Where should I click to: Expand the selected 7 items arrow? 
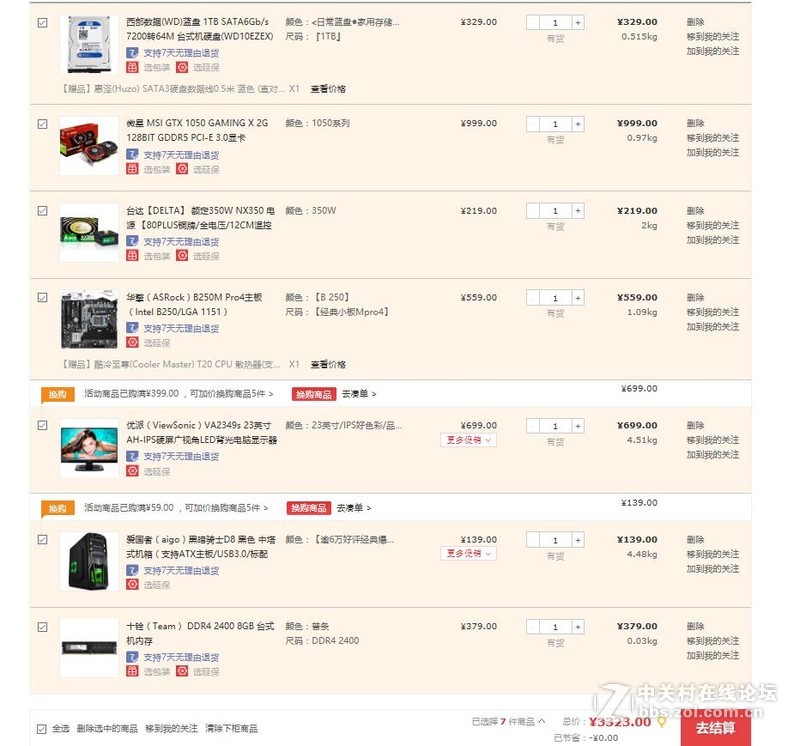point(542,721)
